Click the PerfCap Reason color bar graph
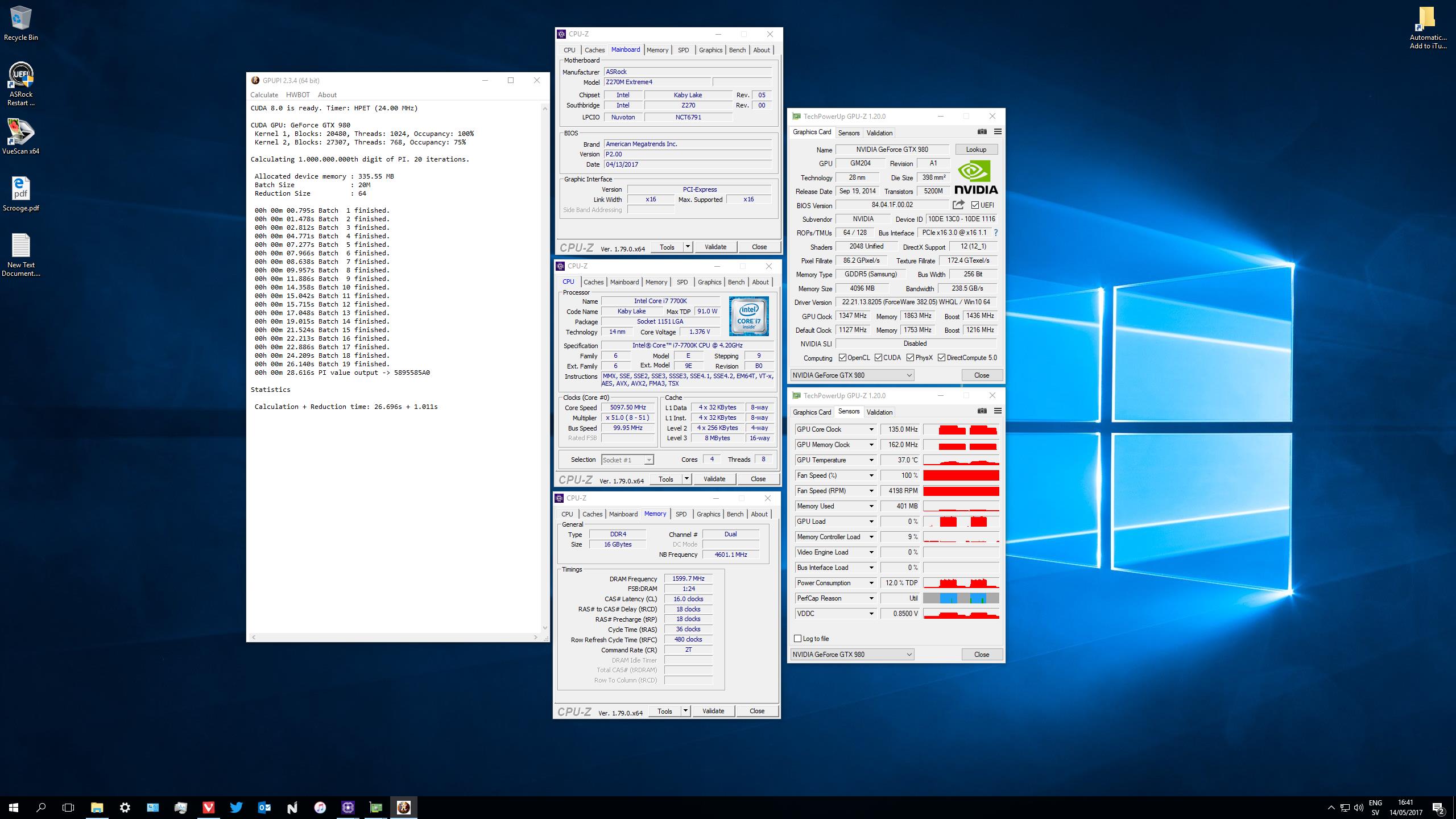This screenshot has height=819, width=1456. coord(961,598)
